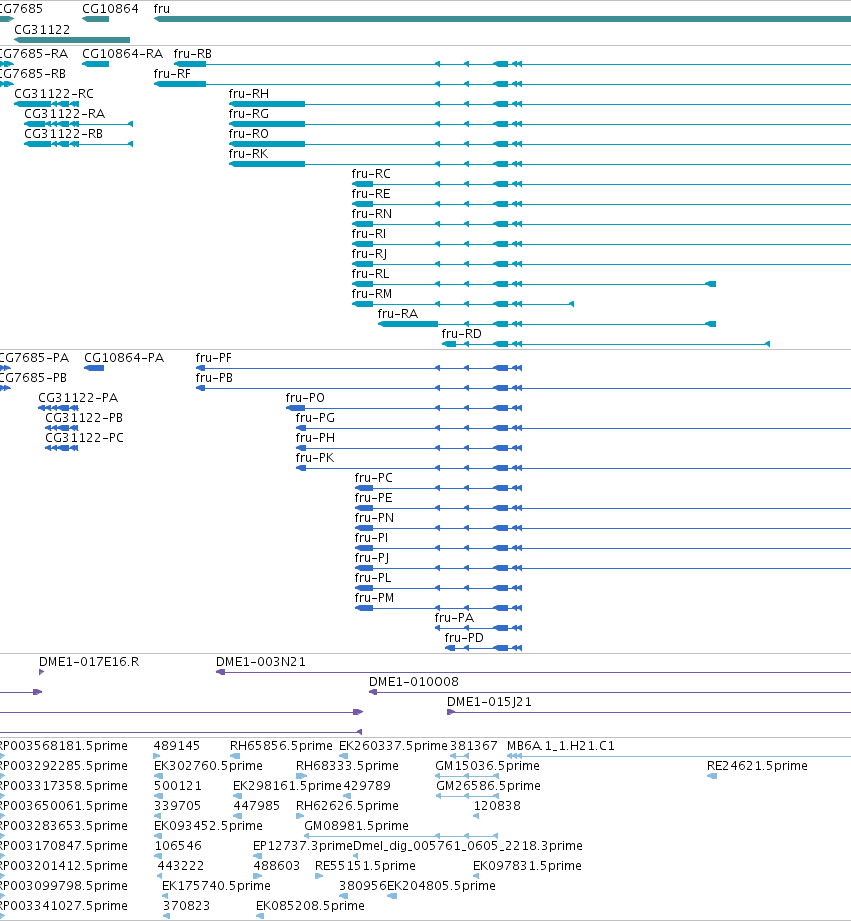The image size is (851, 921).
Task: Select the fru-RO transcript label
Action: pyautogui.click(x=248, y=134)
